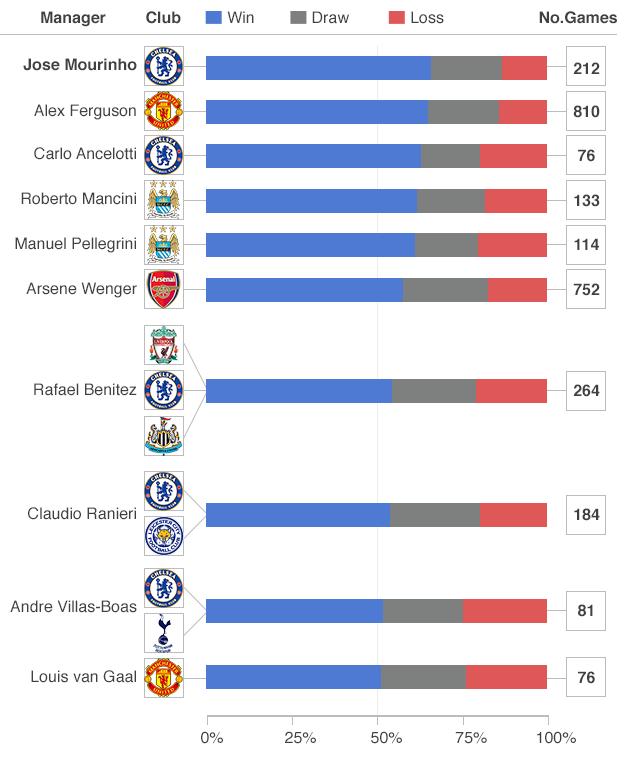Image resolution: width=624 pixels, height=760 pixels.
Task: Click the Chelsea crest beside Jose Mourinho
Action: tap(164, 66)
